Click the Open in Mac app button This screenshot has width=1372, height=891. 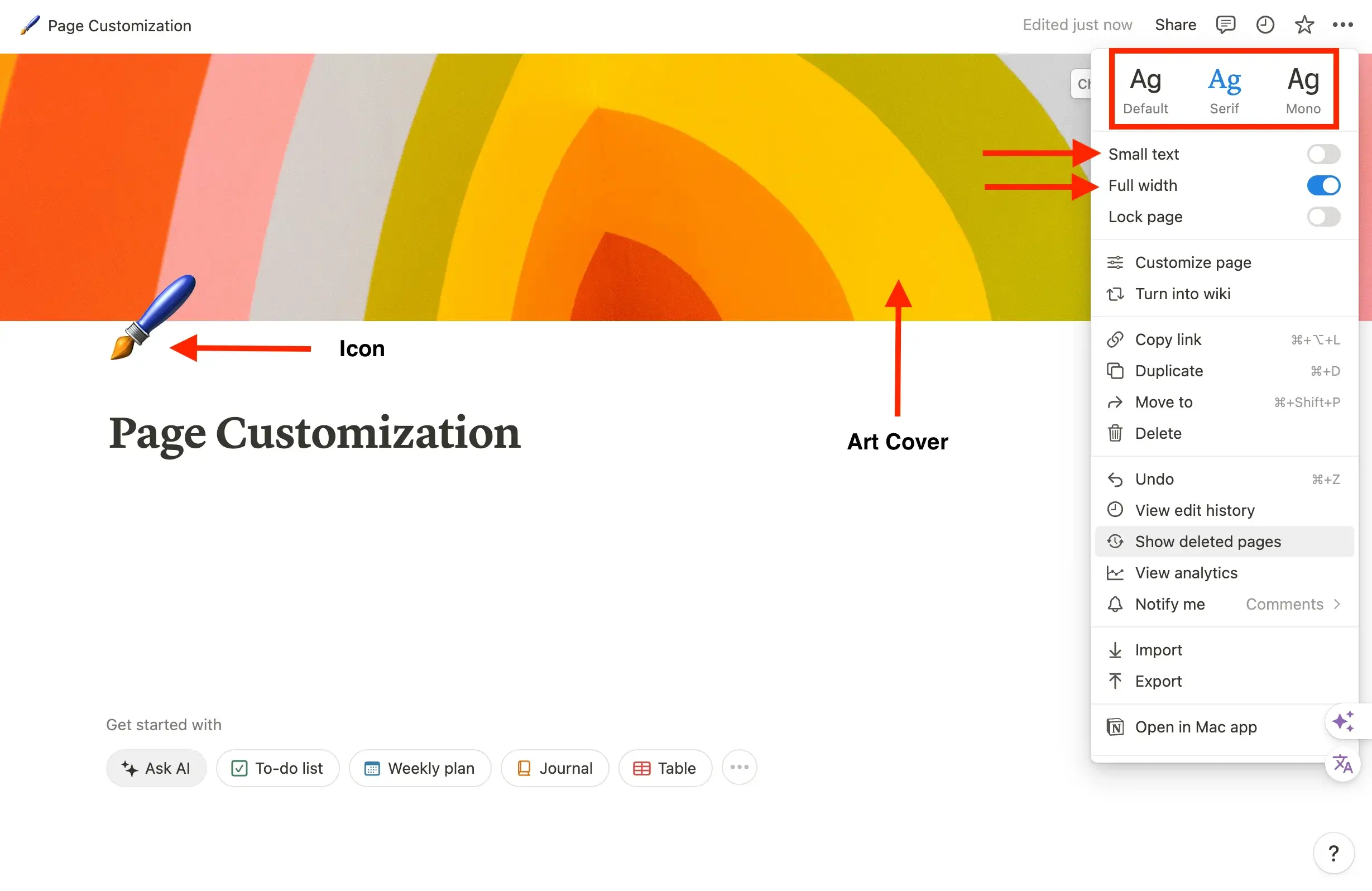[x=1197, y=727]
